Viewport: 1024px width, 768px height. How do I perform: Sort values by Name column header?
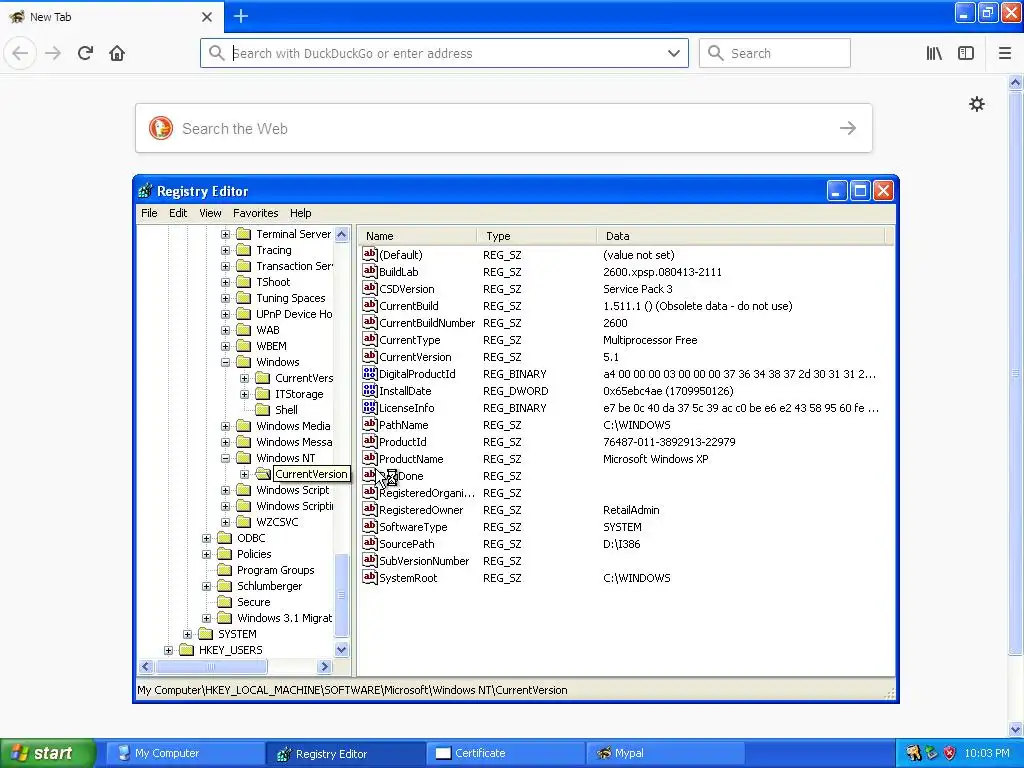coord(417,236)
